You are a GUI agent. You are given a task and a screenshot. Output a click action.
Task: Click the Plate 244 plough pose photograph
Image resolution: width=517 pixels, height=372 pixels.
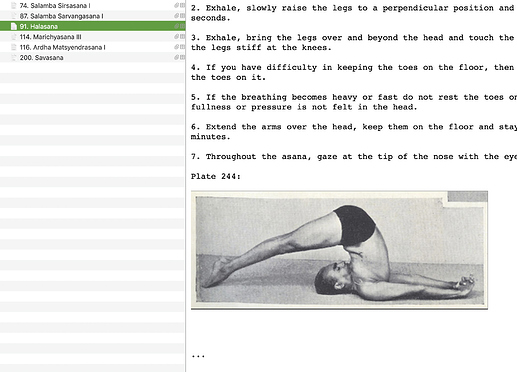coord(339,250)
